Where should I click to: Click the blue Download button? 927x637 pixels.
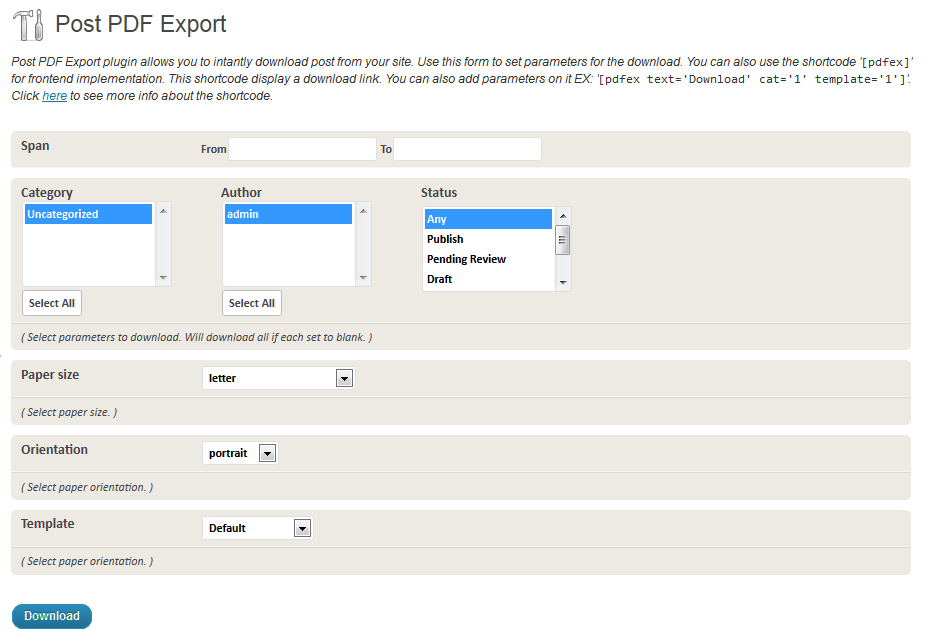(x=52, y=616)
